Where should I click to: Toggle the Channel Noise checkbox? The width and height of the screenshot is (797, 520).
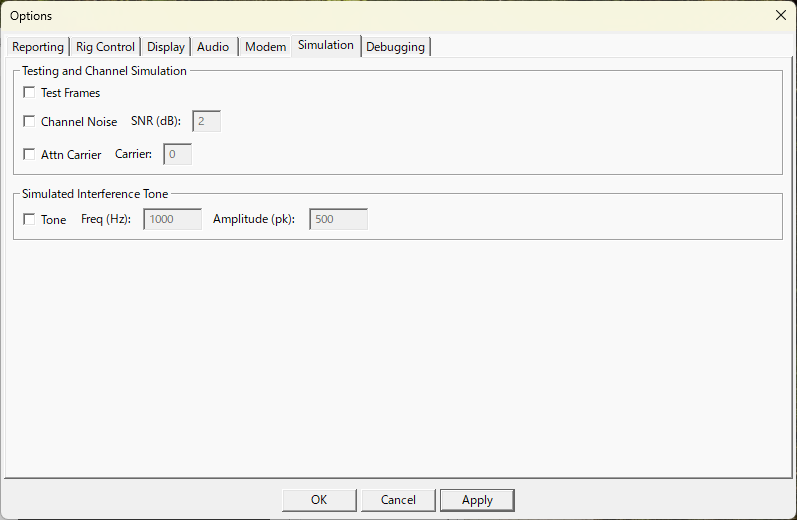point(29,121)
